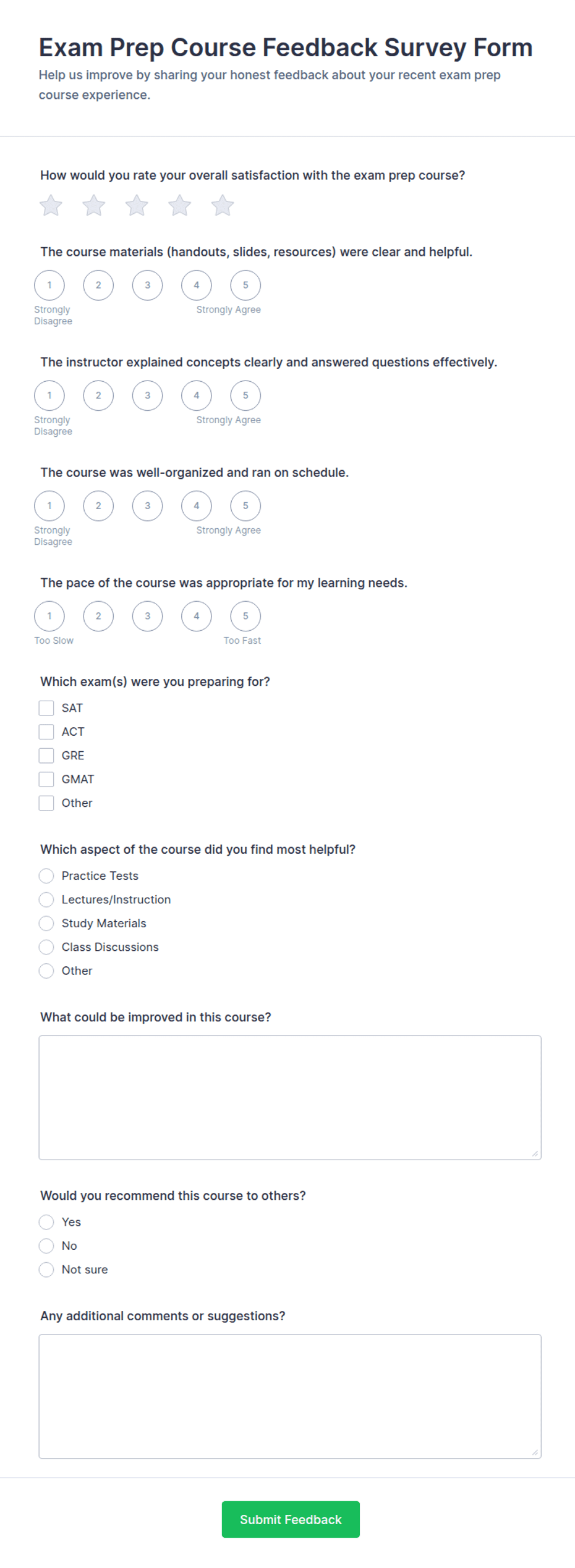Select Class Discussions as most helpful aspect
The height and width of the screenshot is (1568, 575).
point(46,947)
